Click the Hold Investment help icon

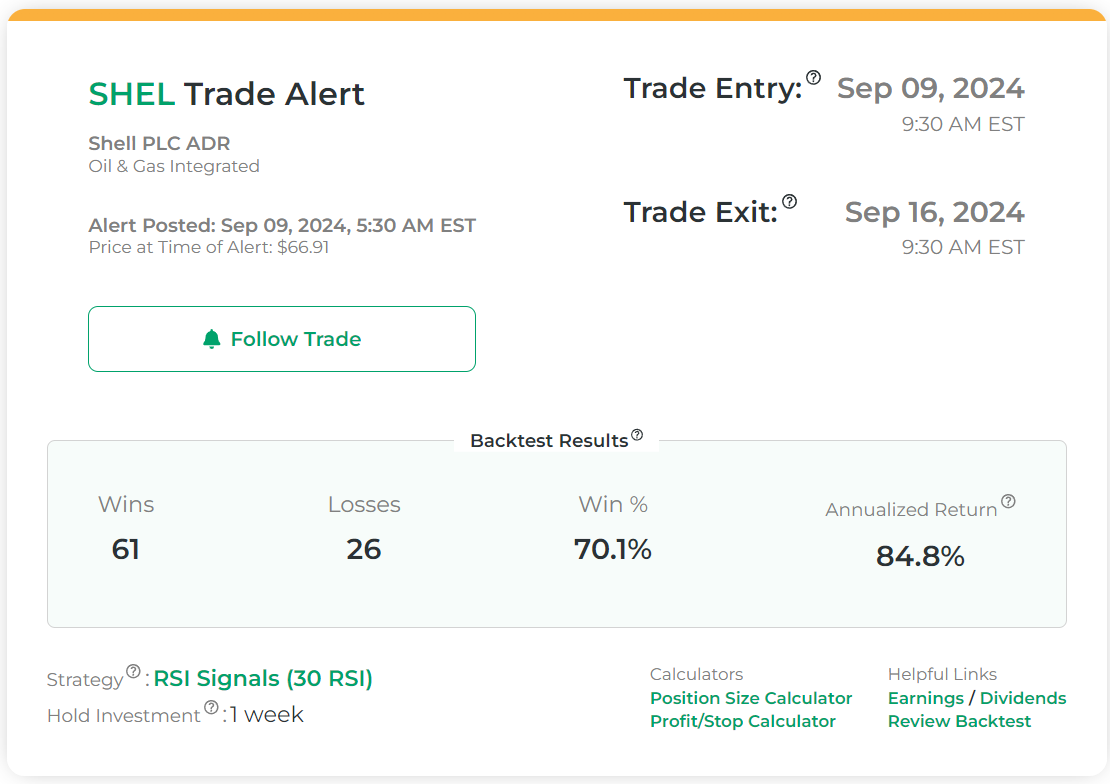point(211,708)
